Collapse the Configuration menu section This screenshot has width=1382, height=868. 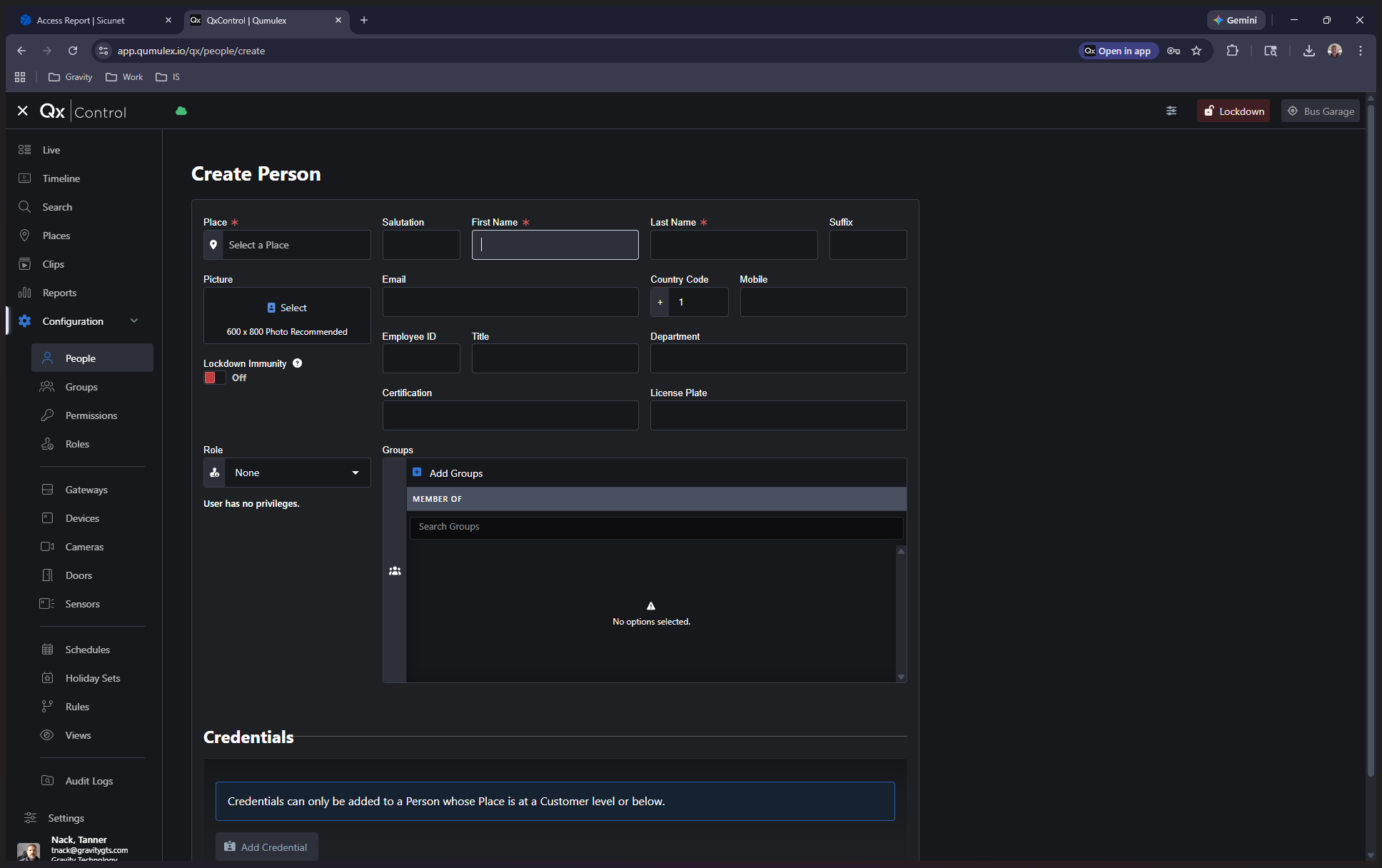(x=134, y=321)
